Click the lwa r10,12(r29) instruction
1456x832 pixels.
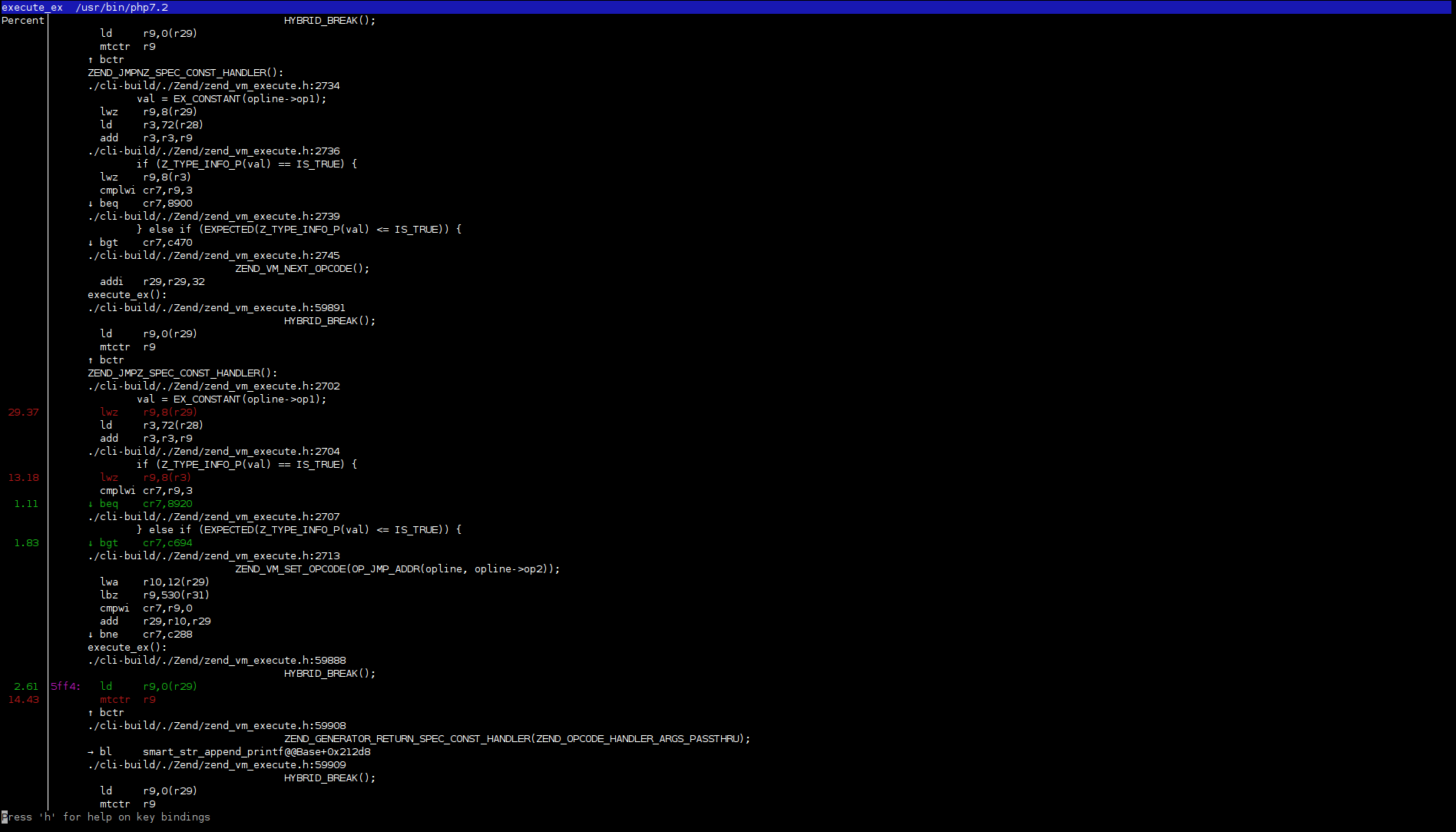(154, 582)
